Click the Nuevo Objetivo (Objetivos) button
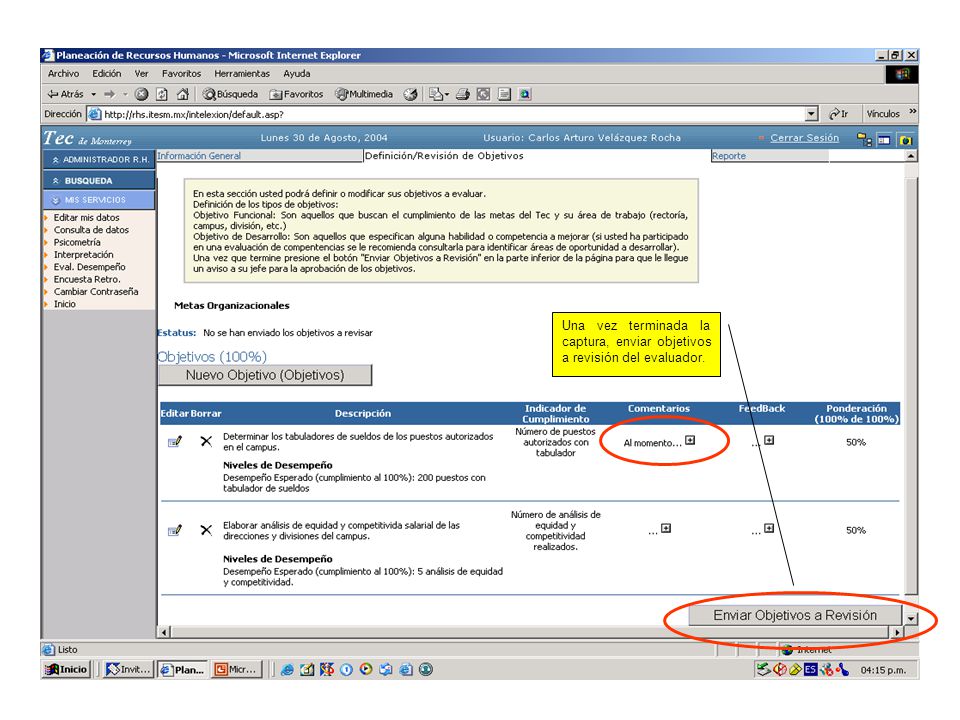 tap(265, 375)
